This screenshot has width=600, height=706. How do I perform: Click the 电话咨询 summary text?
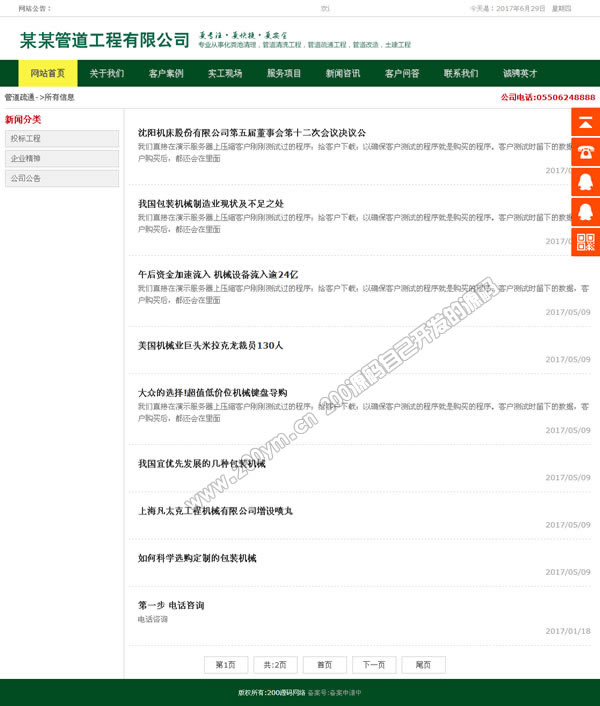click(153, 619)
